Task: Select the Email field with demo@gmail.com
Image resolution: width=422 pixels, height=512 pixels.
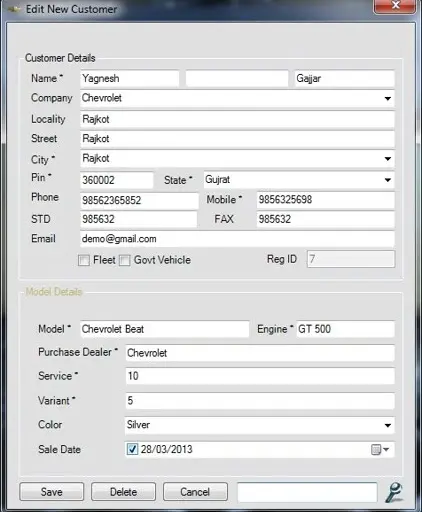Action: tap(237, 239)
